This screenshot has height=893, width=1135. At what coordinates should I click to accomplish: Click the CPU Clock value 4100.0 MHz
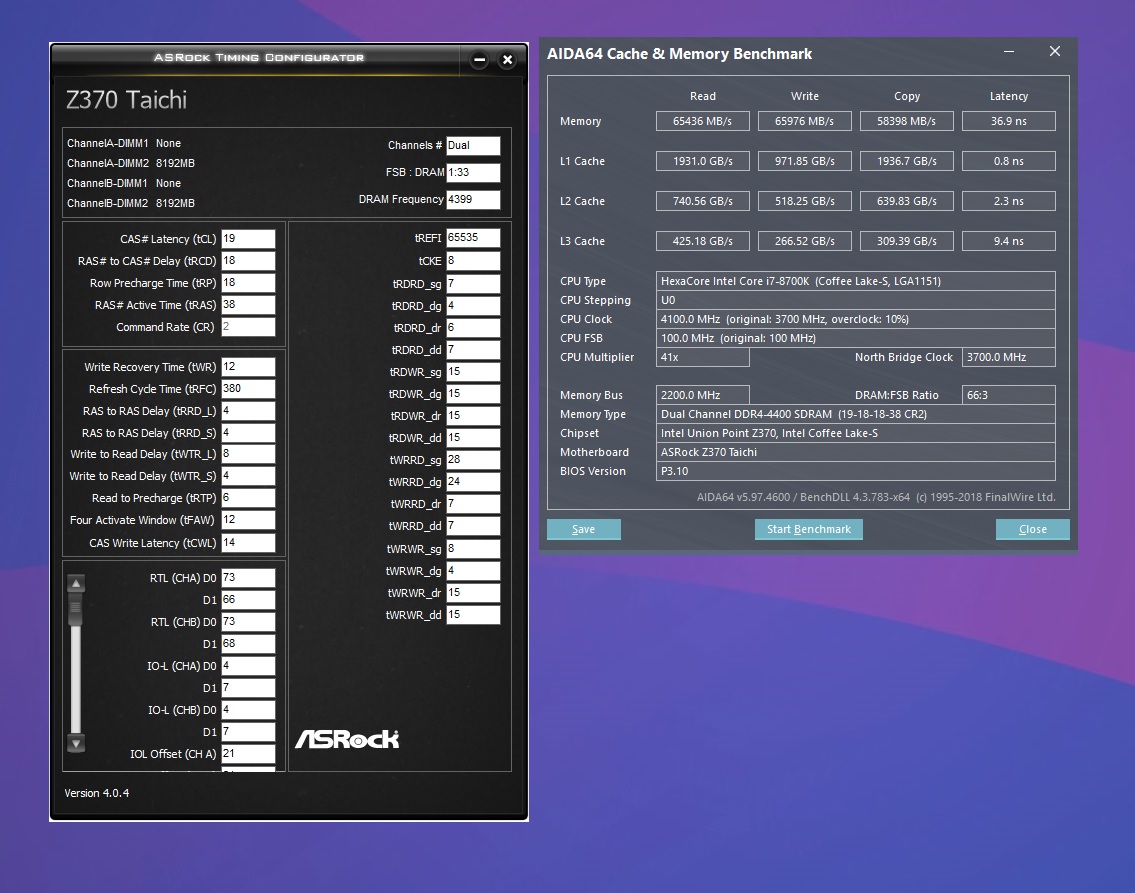click(x=856, y=319)
